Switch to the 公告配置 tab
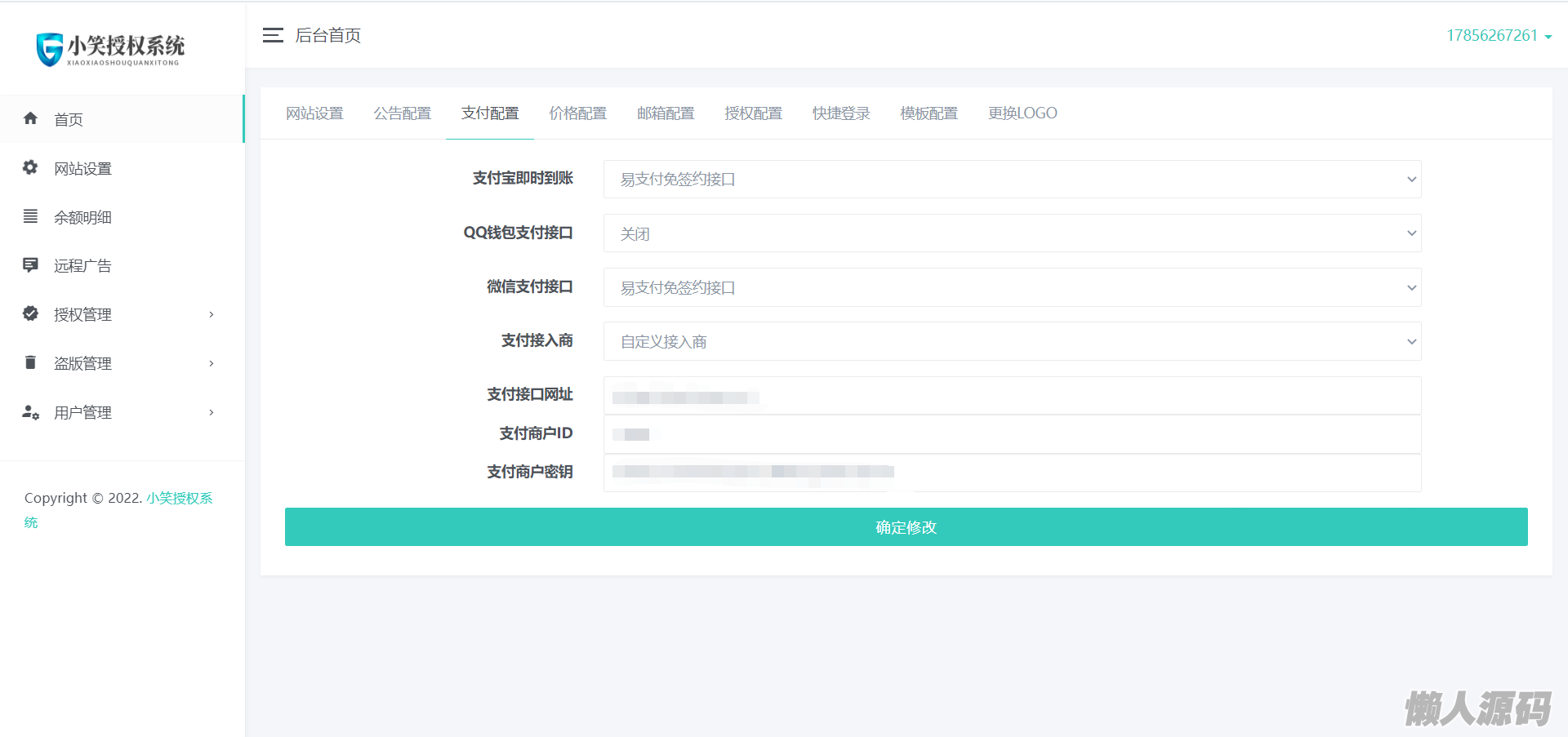The width and height of the screenshot is (1568, 737). pos(402,113)
